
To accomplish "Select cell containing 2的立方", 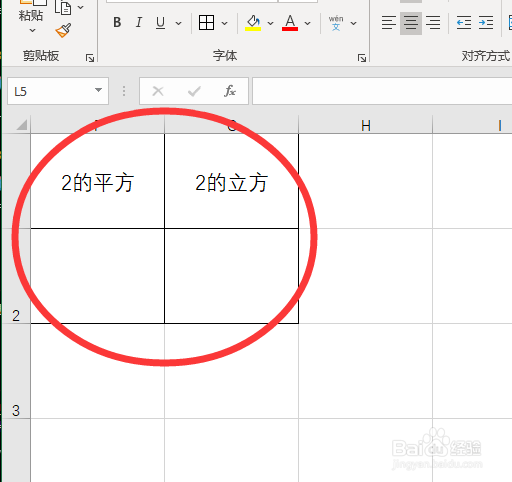I will (231, 181).
